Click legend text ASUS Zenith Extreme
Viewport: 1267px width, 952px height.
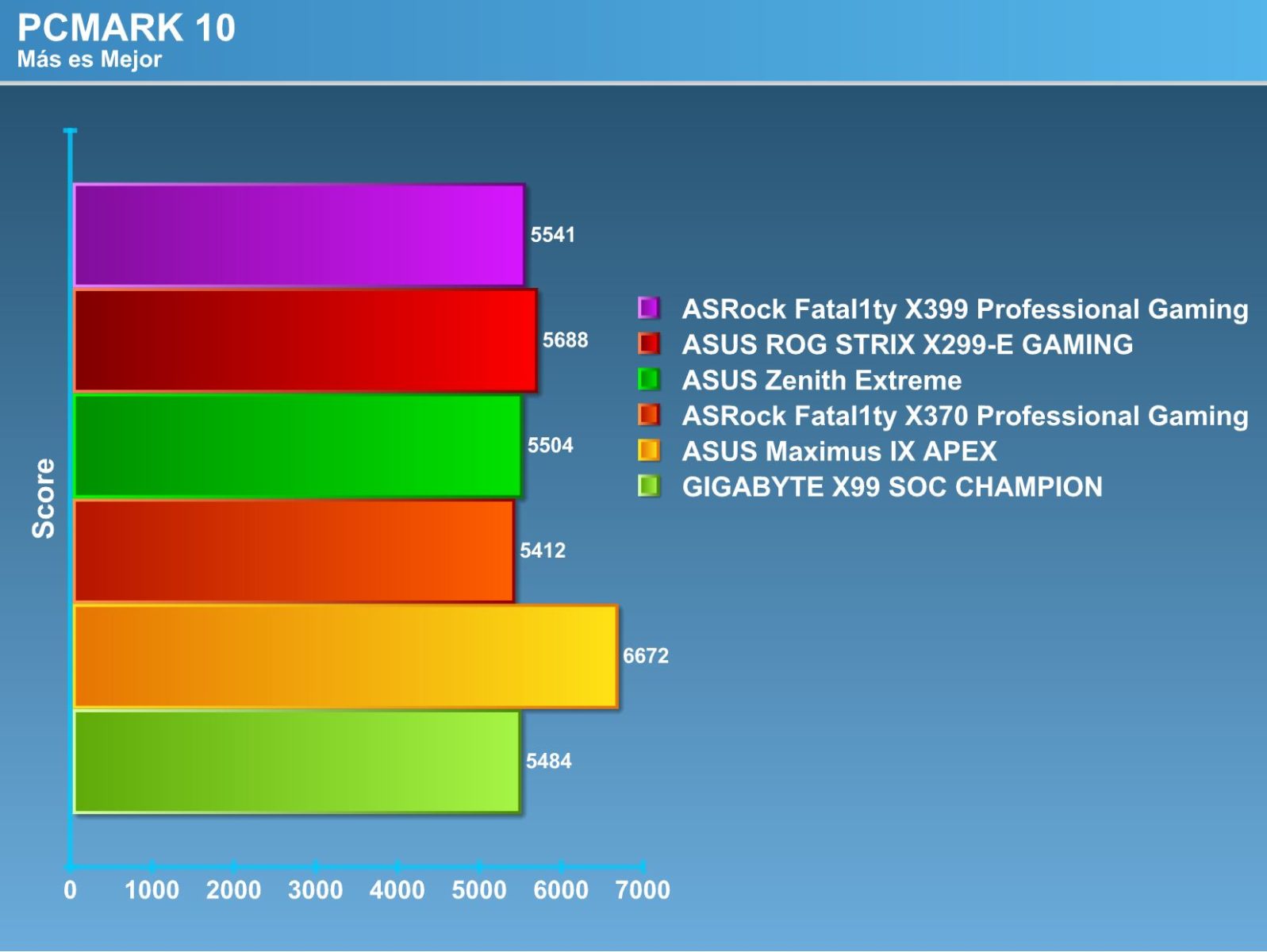click(x=822, y=380)
